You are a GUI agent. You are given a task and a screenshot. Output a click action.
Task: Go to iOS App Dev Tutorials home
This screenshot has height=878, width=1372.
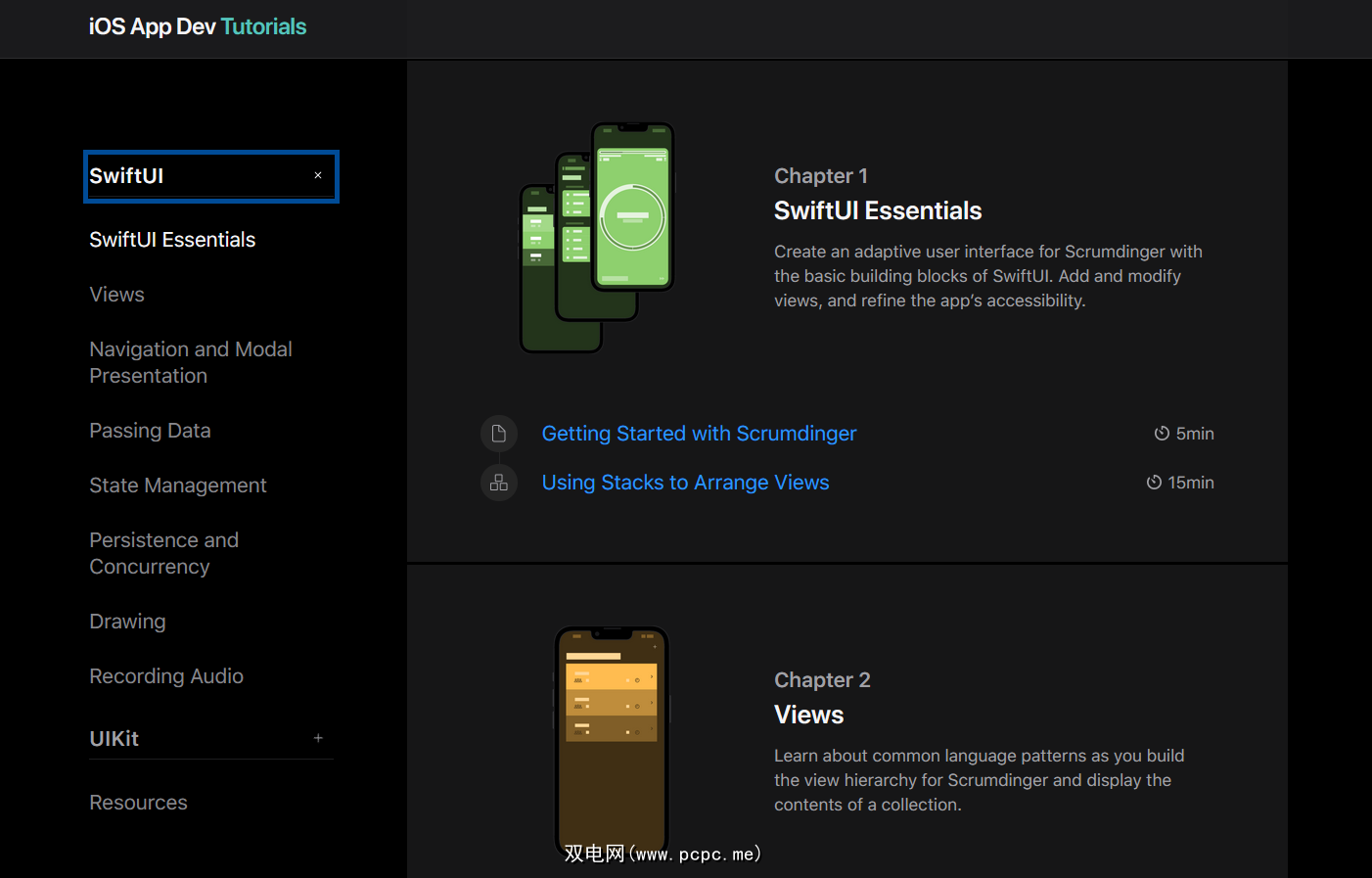point(198,27)
